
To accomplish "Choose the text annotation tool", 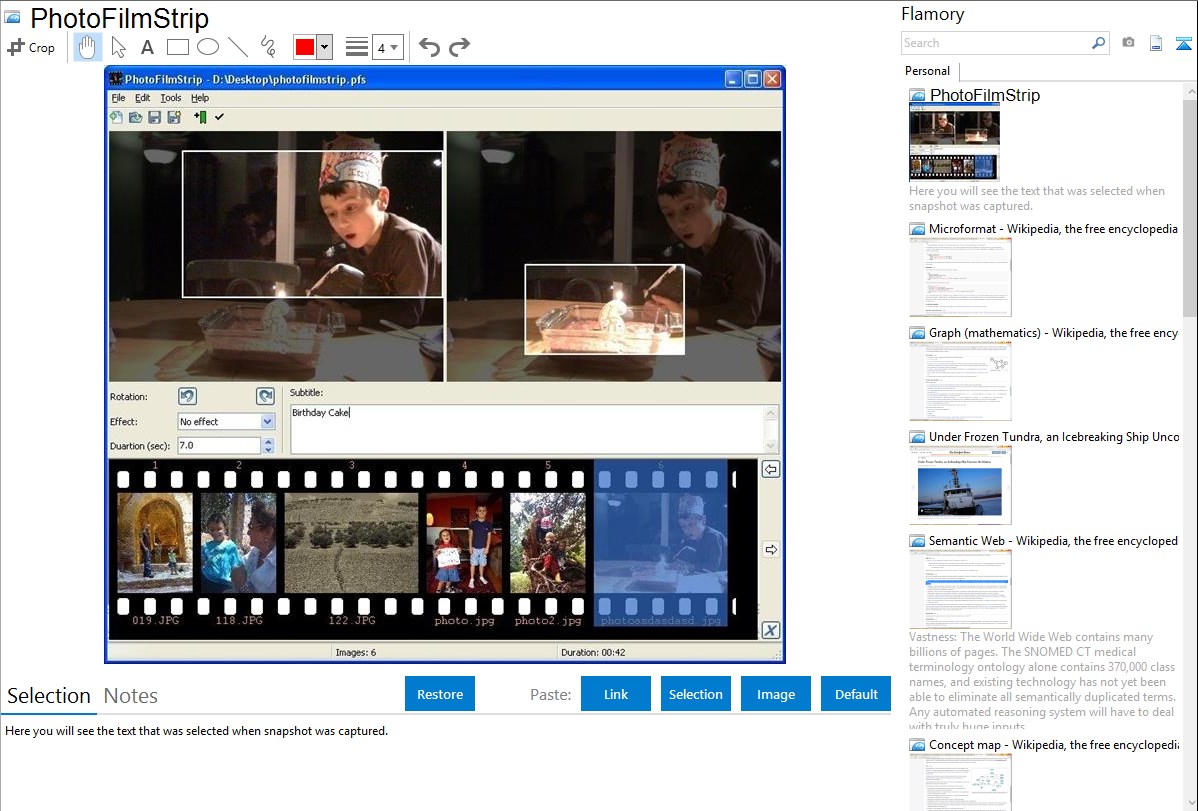I will coord(147,47).
